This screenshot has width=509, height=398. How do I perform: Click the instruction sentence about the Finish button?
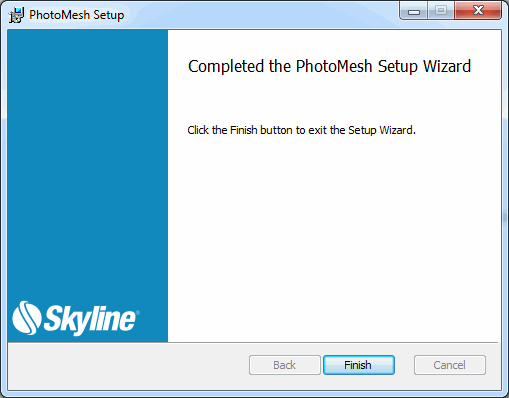click(301, 130)
